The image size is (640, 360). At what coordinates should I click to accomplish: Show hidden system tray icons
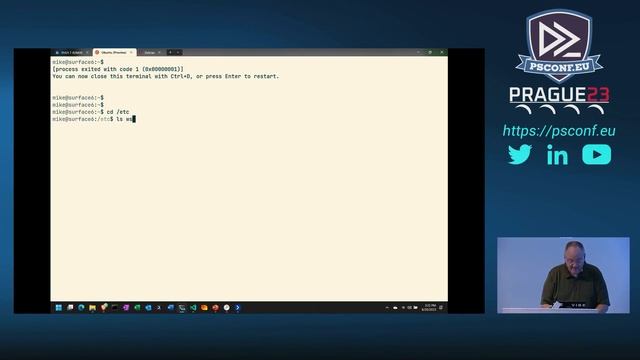[x=387, y=308]
